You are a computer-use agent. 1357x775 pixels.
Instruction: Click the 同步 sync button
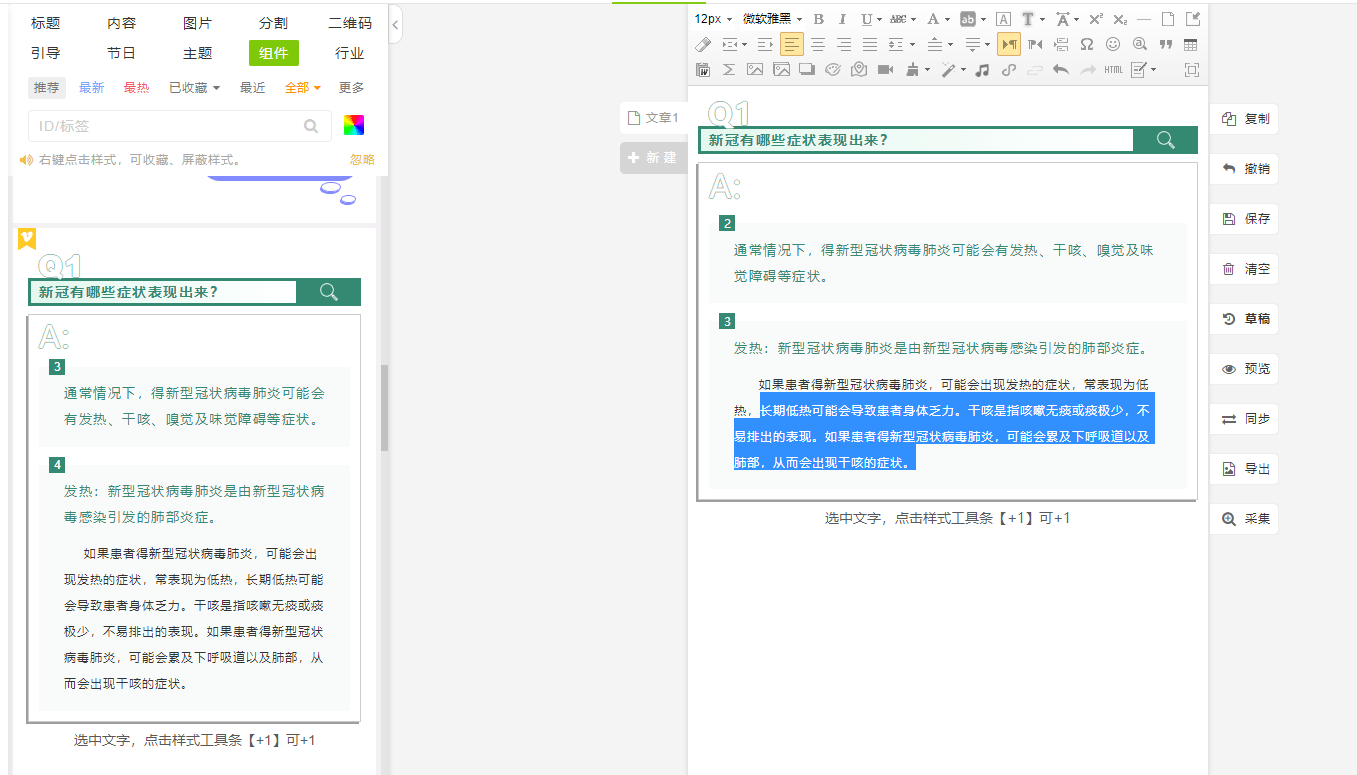tap(1244, 419)
